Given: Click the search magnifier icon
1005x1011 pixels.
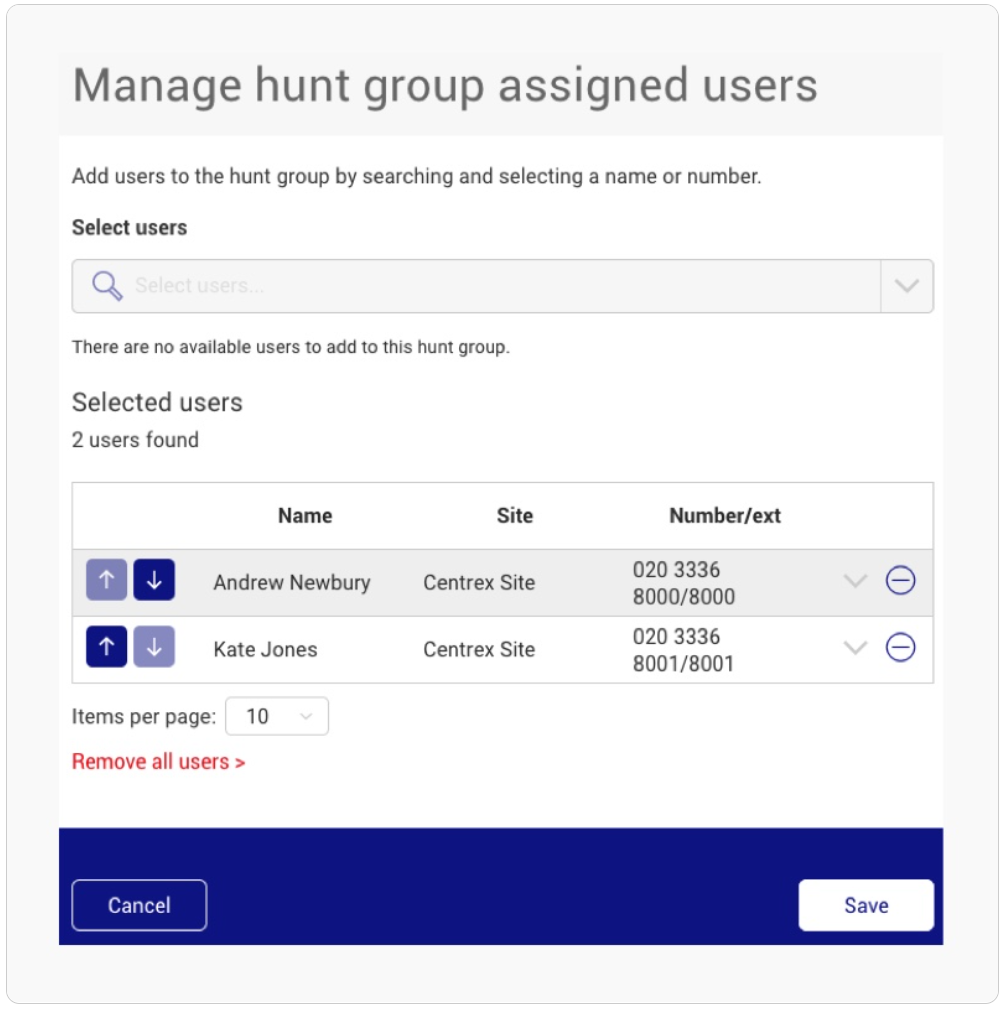Looking at the screenshot, I should 107,286.
